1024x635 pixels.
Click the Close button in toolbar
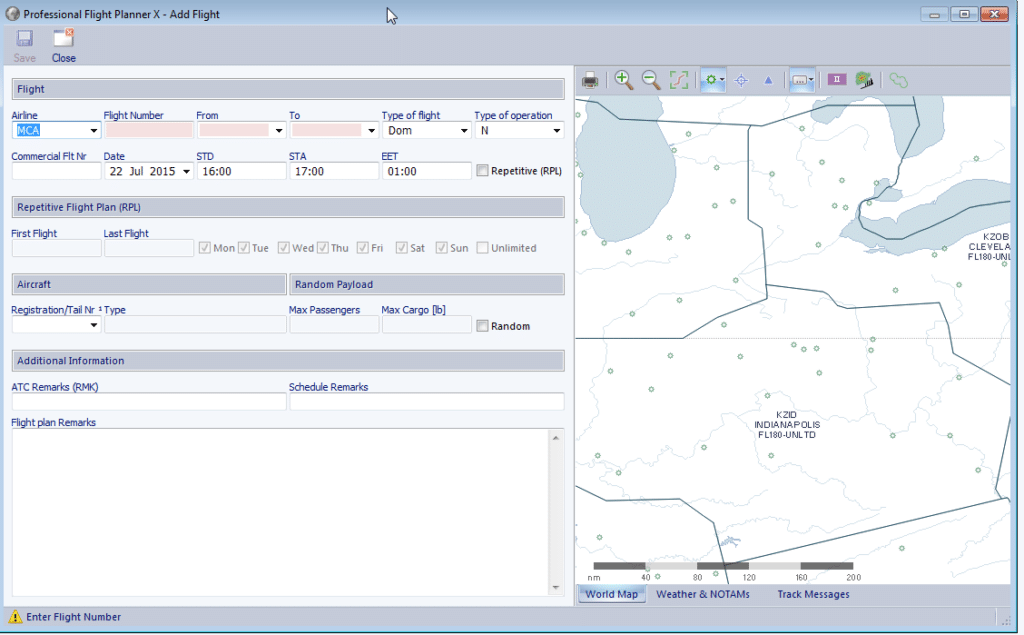click(63, 44)
